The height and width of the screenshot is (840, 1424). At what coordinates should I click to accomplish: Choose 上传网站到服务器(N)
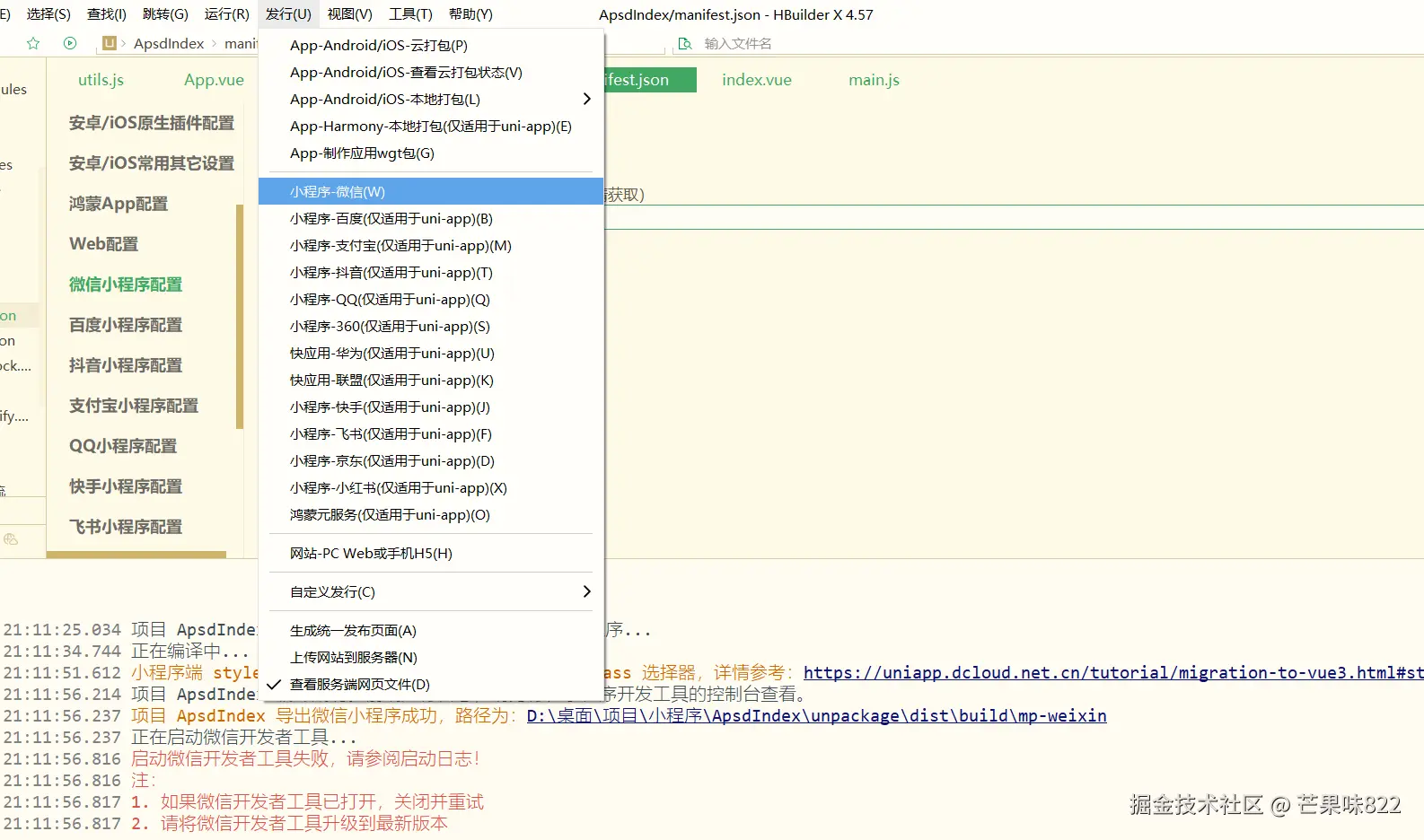click(x=431, y=657)
